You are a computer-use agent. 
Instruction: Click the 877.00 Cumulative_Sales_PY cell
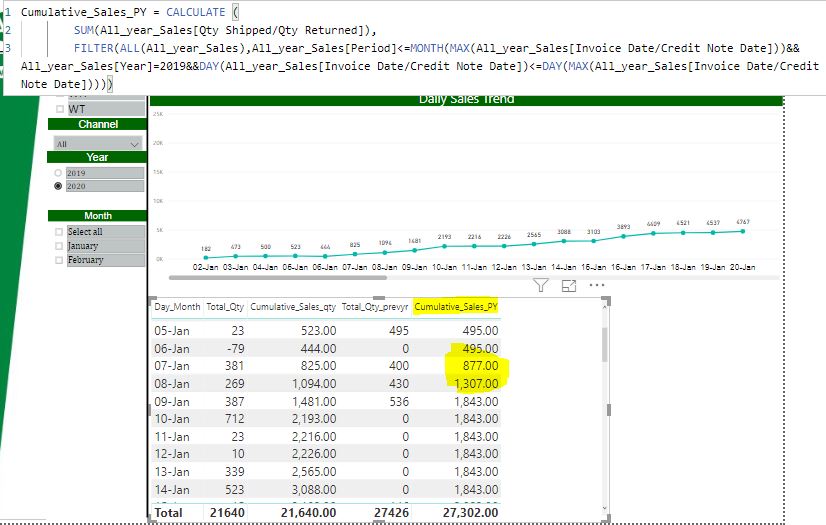click(480, 365)
